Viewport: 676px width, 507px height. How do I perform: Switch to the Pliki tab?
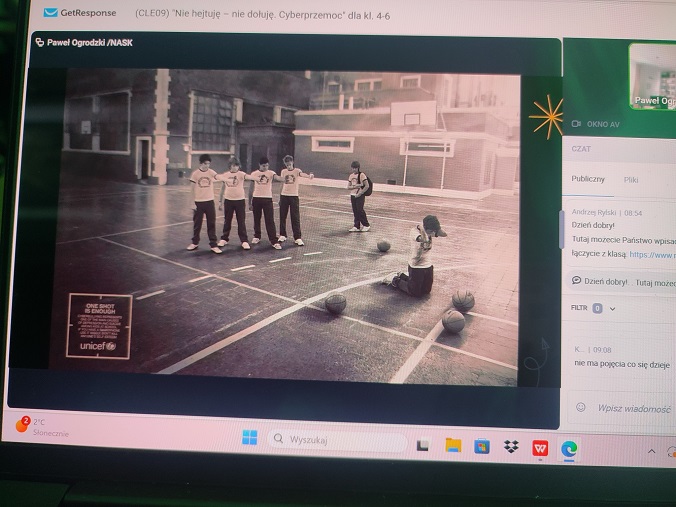[x=631, y=180]
